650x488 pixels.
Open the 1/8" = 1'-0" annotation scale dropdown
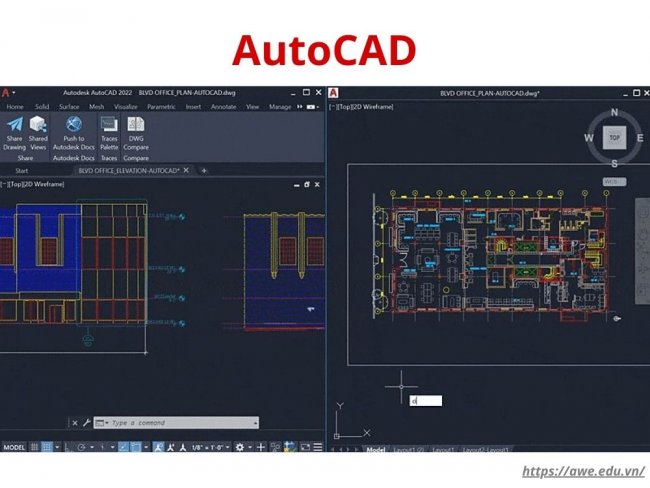pyautogui.click(x=210, y=447)
